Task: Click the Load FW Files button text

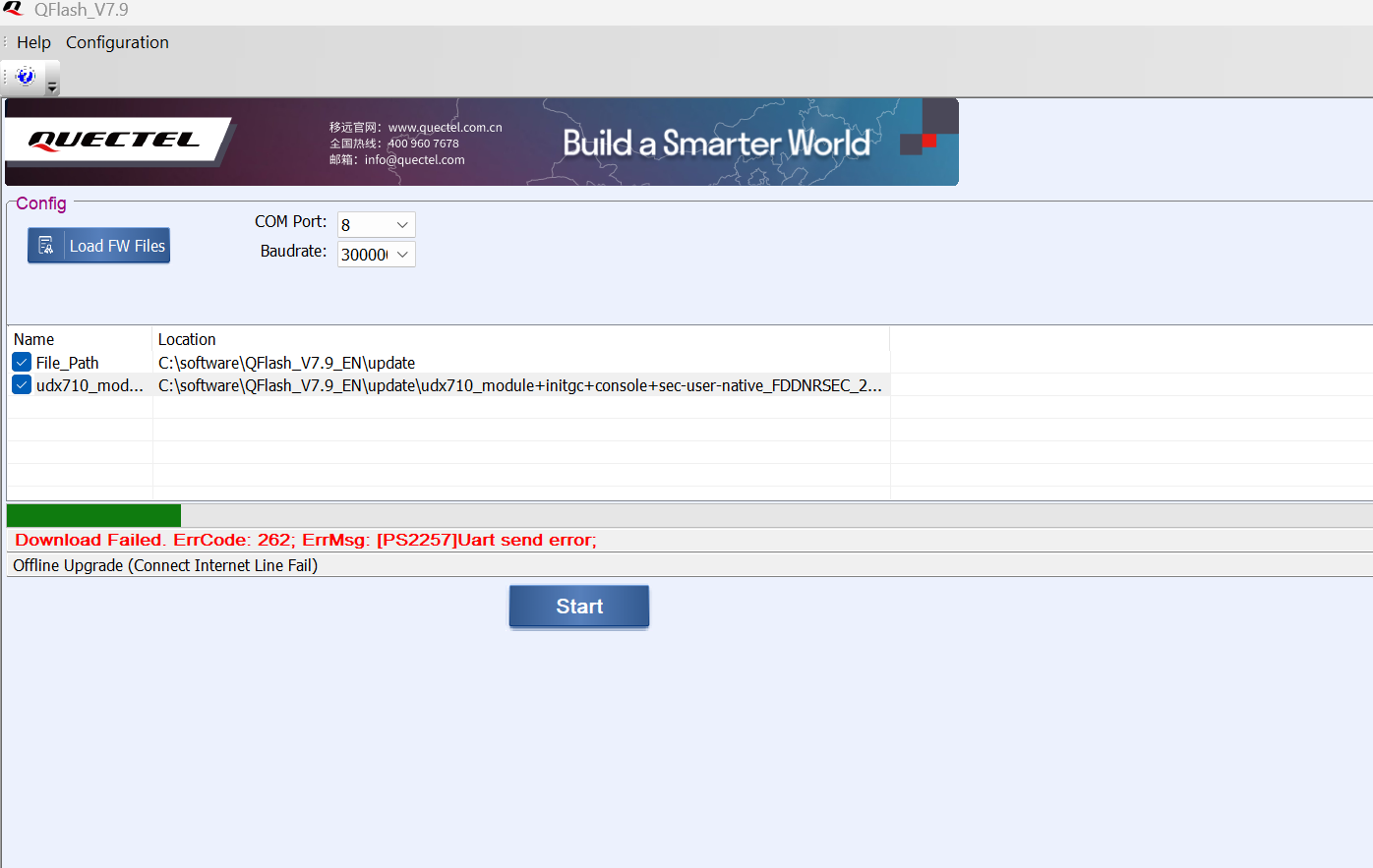Action: [117, 246]
